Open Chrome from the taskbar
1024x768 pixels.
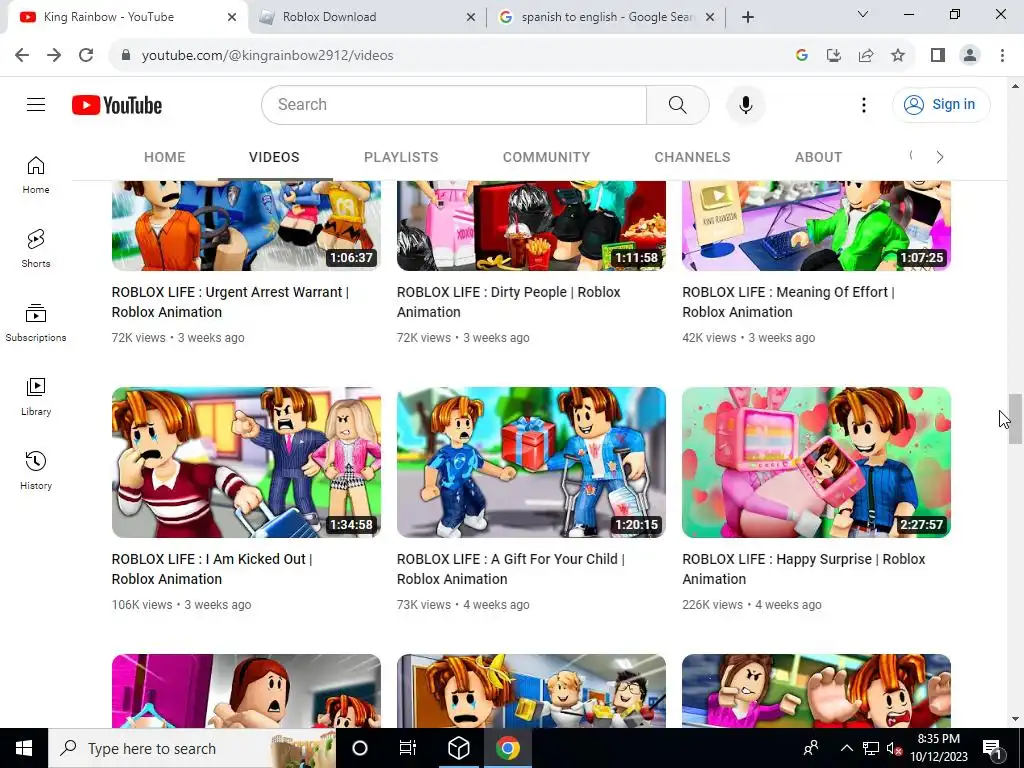(x=507, y=748)
